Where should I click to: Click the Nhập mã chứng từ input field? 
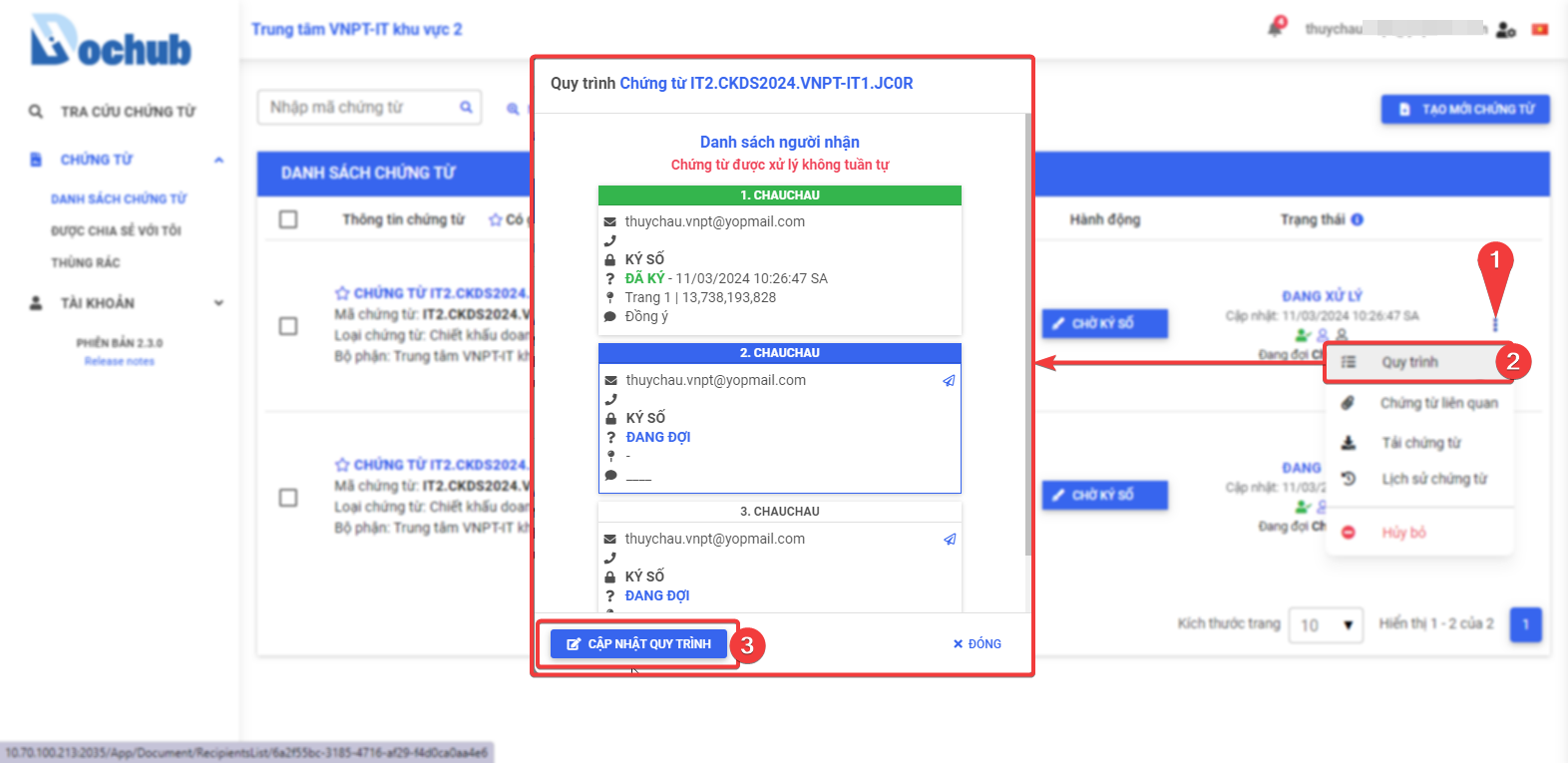pos(359,108)
